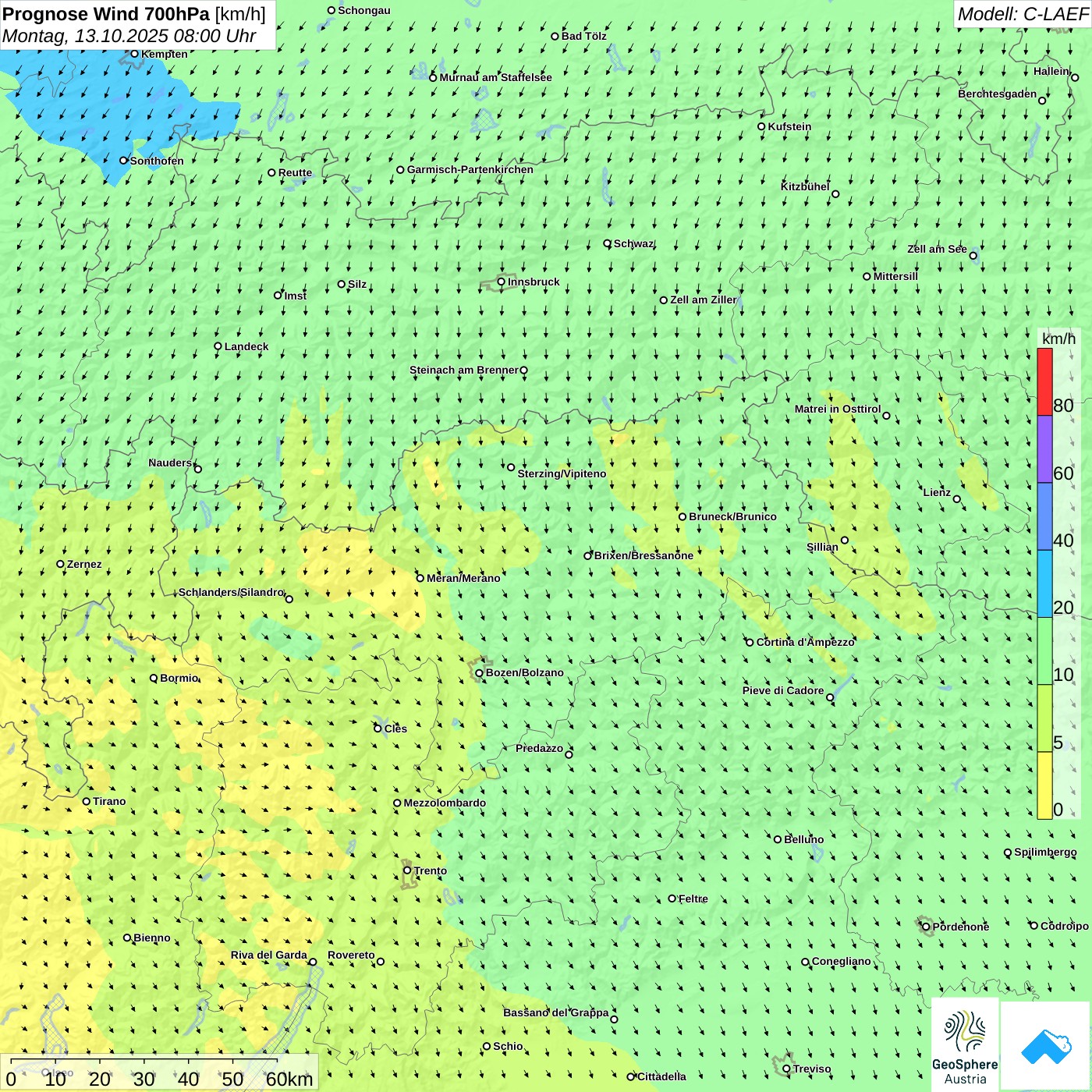Click the 'Montag, 13.10.2025 08:00 Uhr' date text
Viewport: 1092px width, 1092px height.
coord(129,36)
